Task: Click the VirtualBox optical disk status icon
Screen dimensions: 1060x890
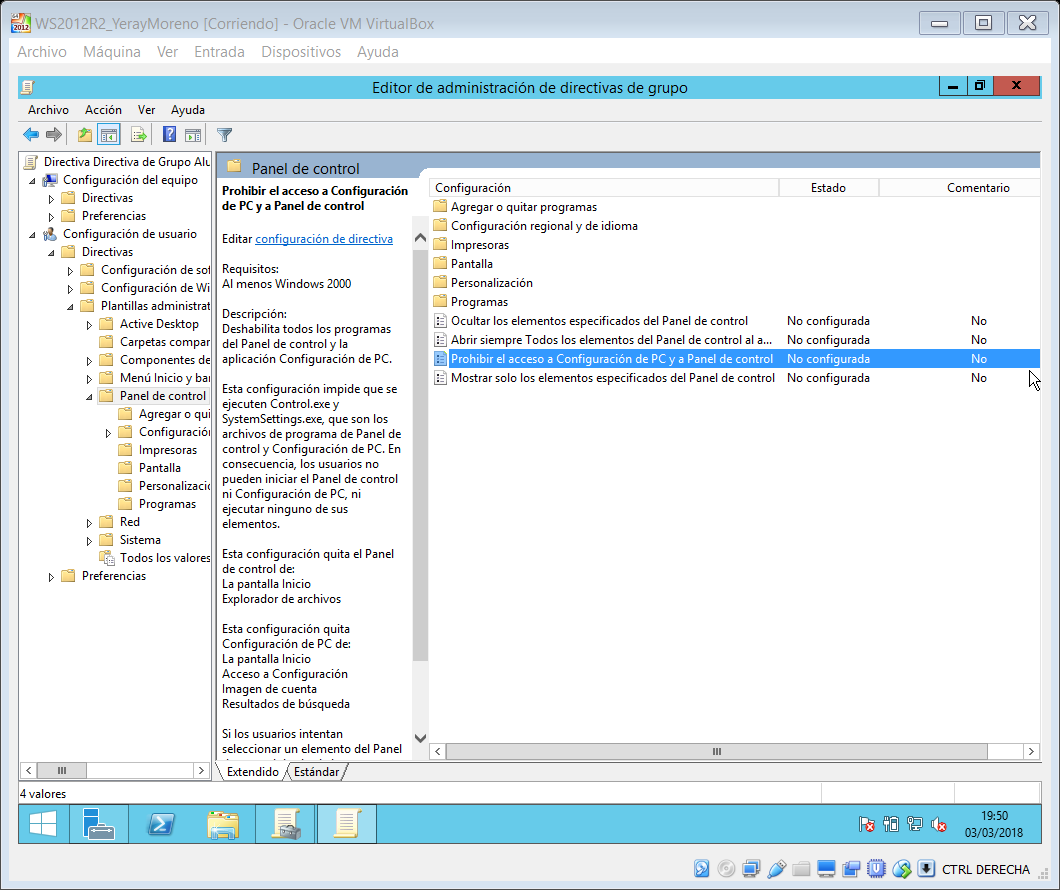Action: (726, 869)
